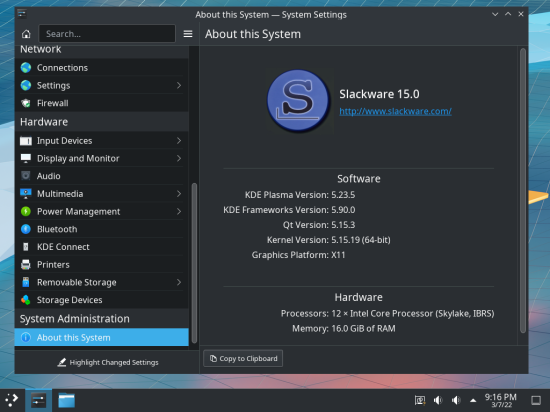
Task: Open the Firewall settings
Action: coord(101,103)
